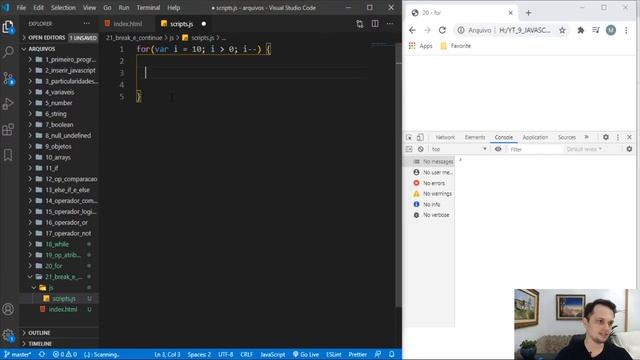Open Chrome media control icon

[596, 30]
